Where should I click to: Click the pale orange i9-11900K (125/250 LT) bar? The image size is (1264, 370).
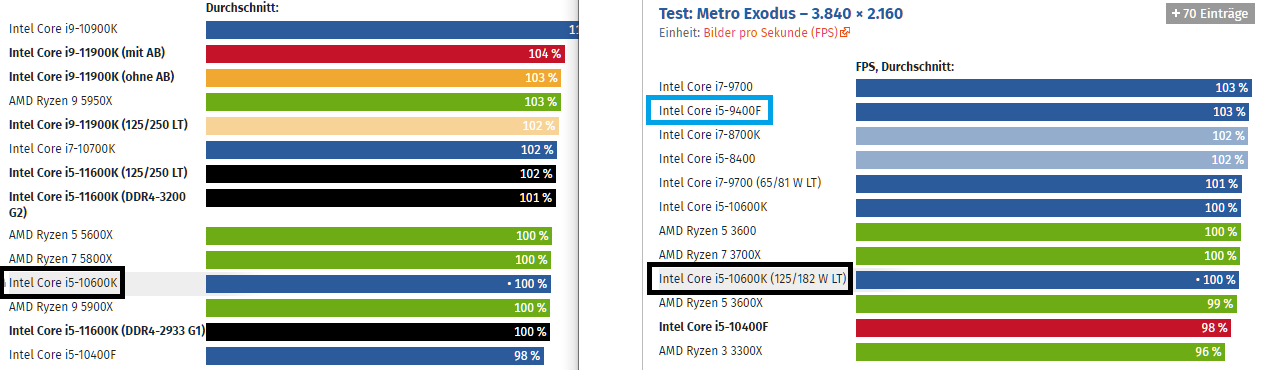tap(382, 126)
